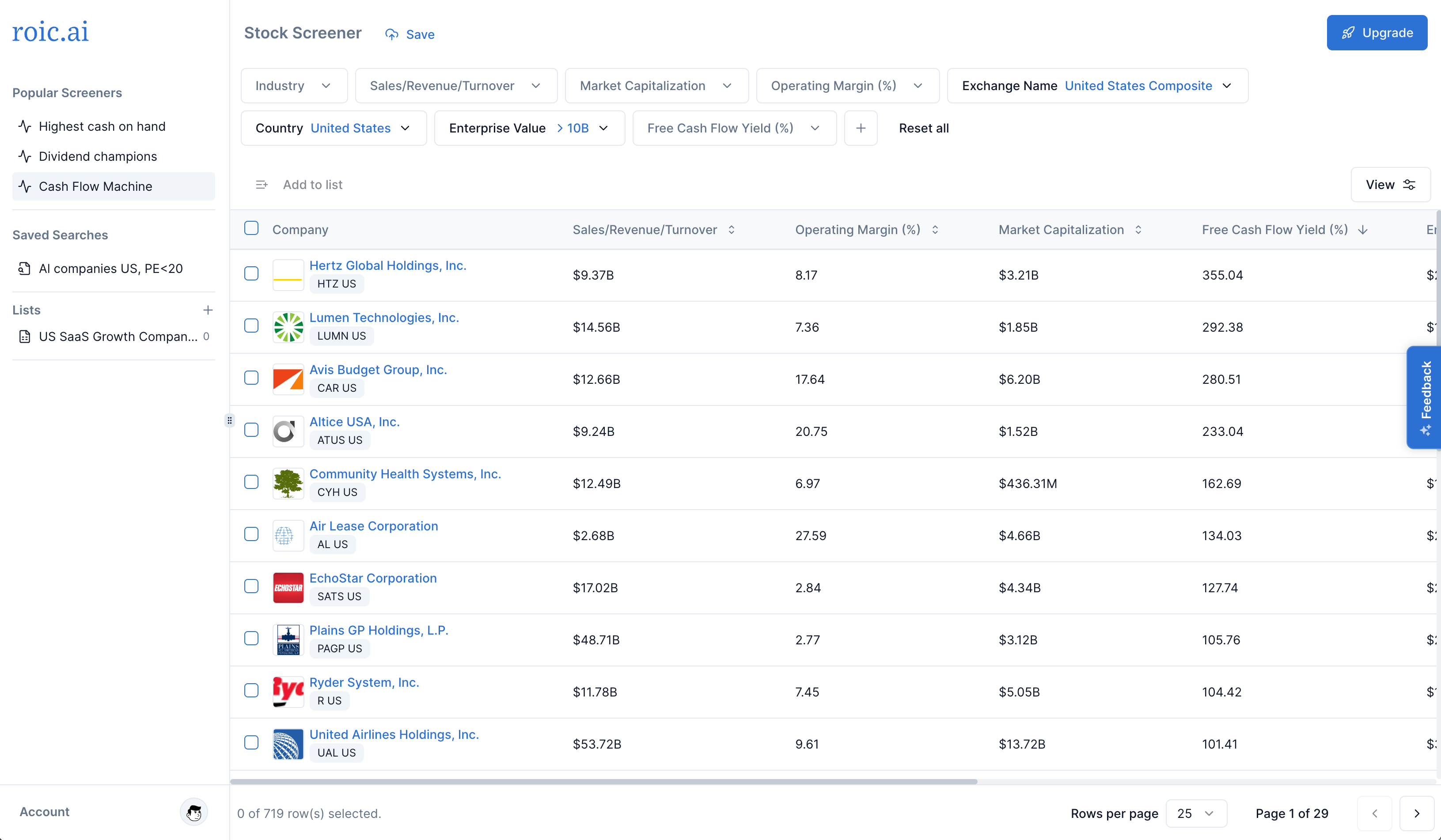
Task: Open Dividend champions screener
Action: (x=113, y=156)
